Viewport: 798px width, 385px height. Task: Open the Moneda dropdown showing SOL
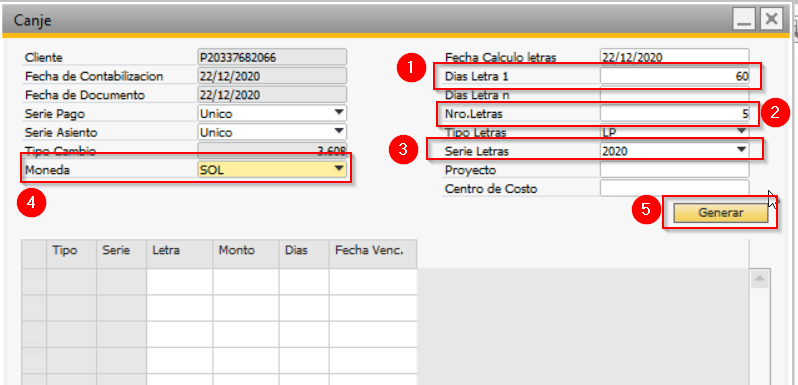coord(272,170)
